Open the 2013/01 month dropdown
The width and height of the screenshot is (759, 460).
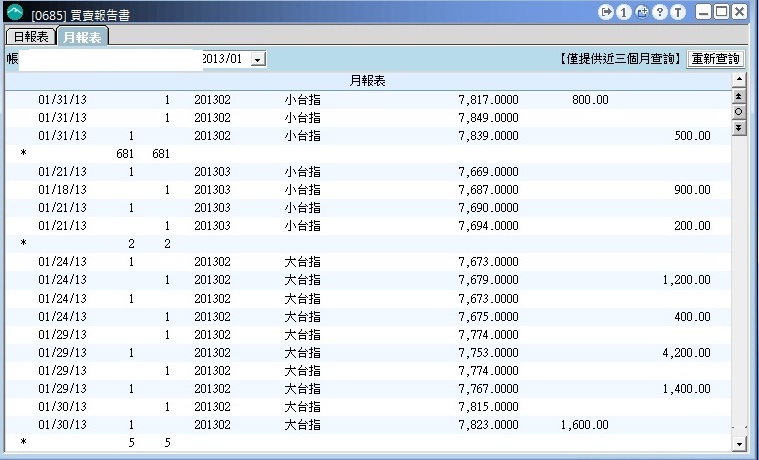[258, 60]
